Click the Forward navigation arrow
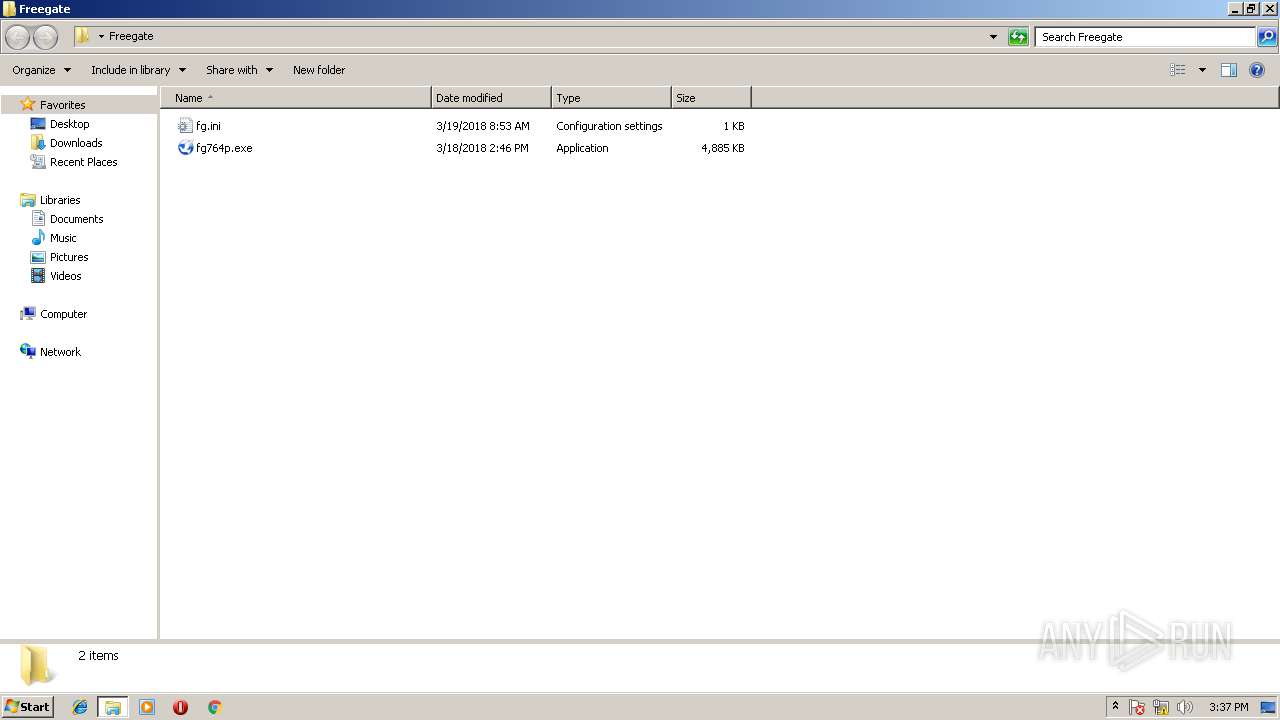Viewport: 1280px width, 720px height. point(46,37)
